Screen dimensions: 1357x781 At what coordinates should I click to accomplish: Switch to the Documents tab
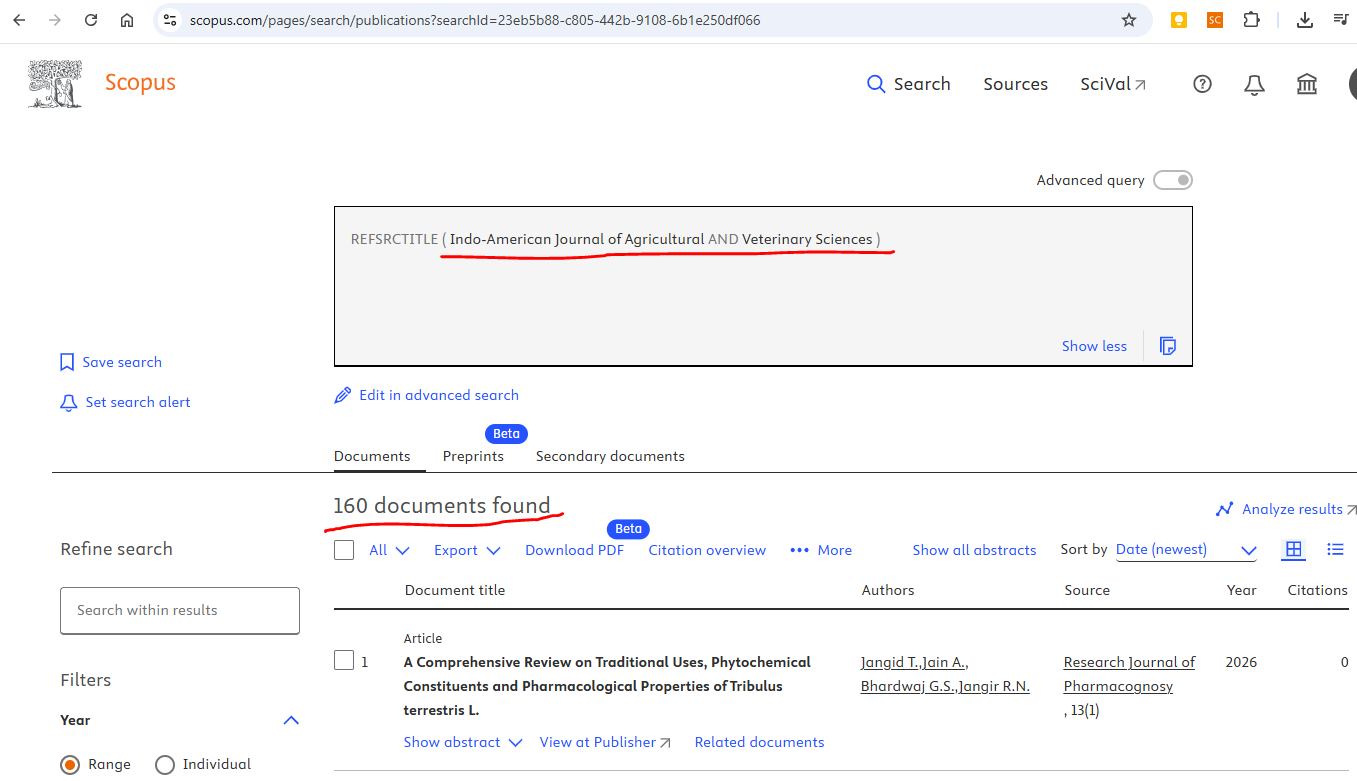372,456
